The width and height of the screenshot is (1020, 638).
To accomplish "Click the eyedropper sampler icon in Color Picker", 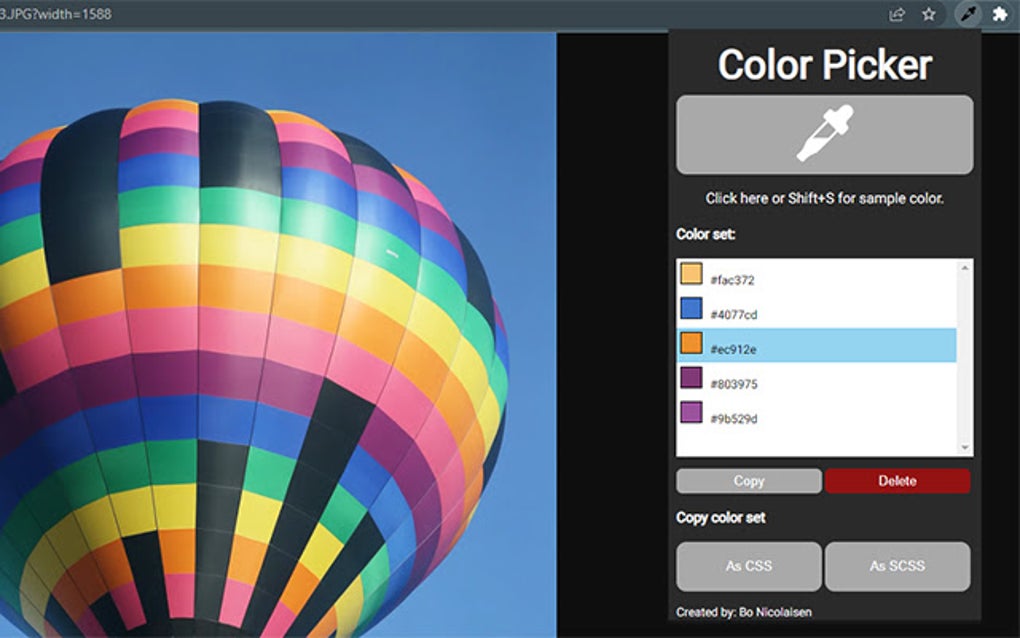I will coord(823,134).
